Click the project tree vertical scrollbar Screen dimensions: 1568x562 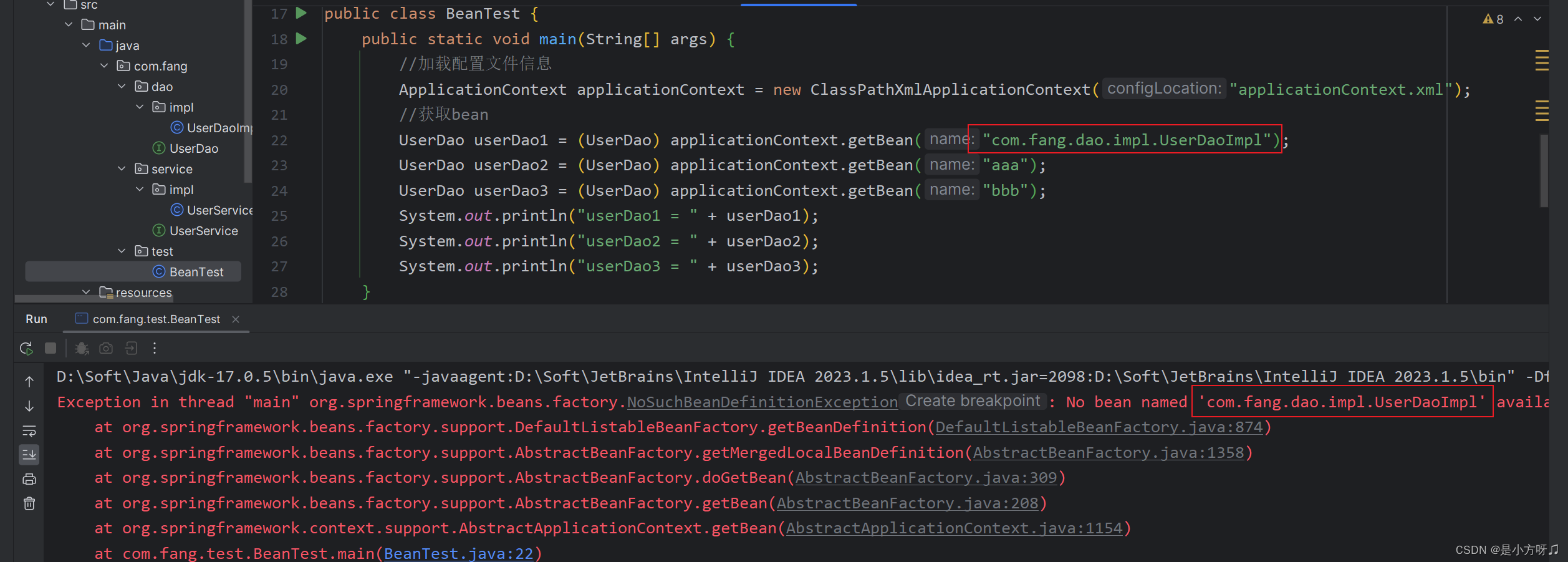point(248,92)
